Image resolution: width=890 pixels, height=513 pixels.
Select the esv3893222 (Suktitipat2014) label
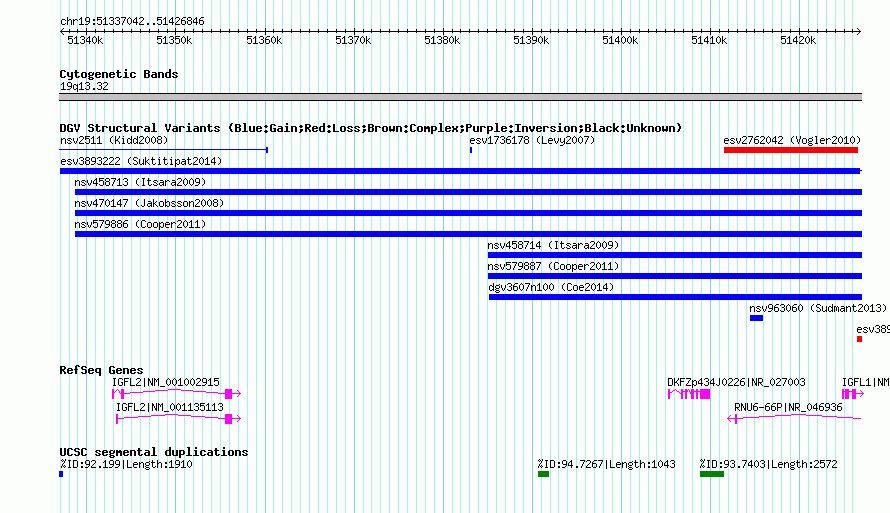coord(141,161)
